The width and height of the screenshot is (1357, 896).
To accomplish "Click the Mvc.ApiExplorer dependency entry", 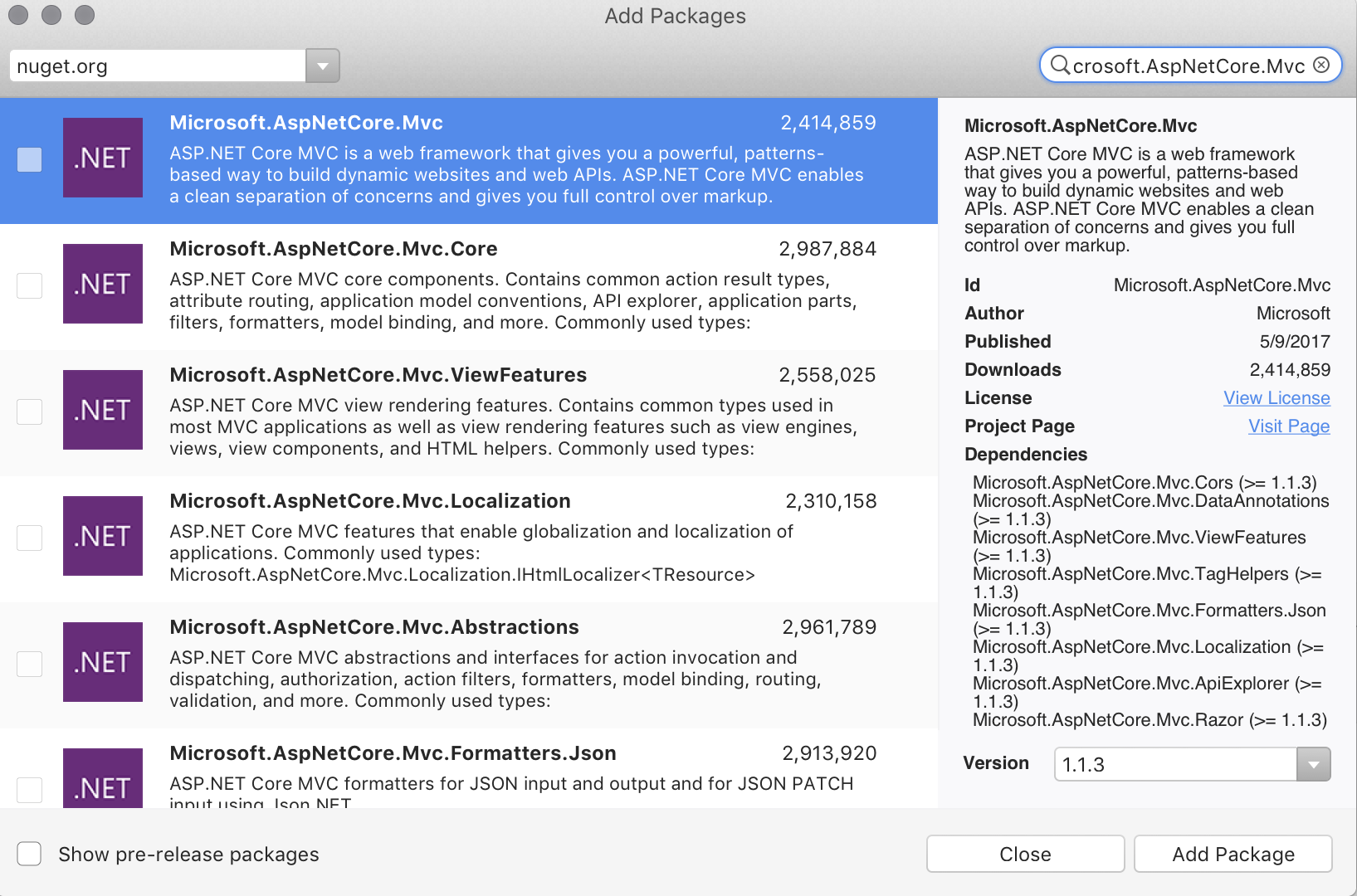I will pyautogui.click(x=1147, y=693).
